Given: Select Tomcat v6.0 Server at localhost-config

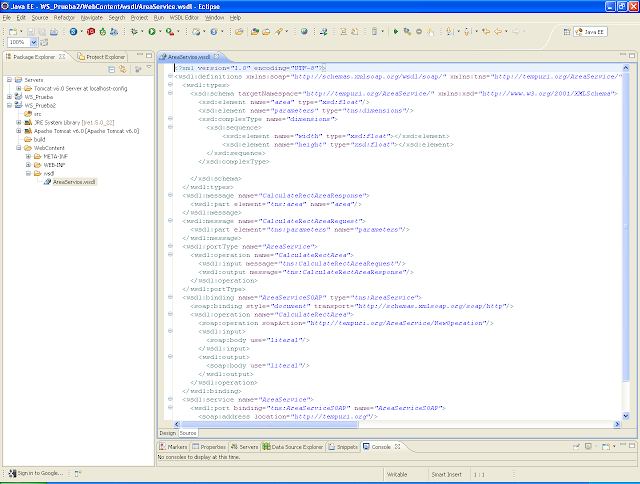Looking at the screenshot, I should click(x=80, y=89).
